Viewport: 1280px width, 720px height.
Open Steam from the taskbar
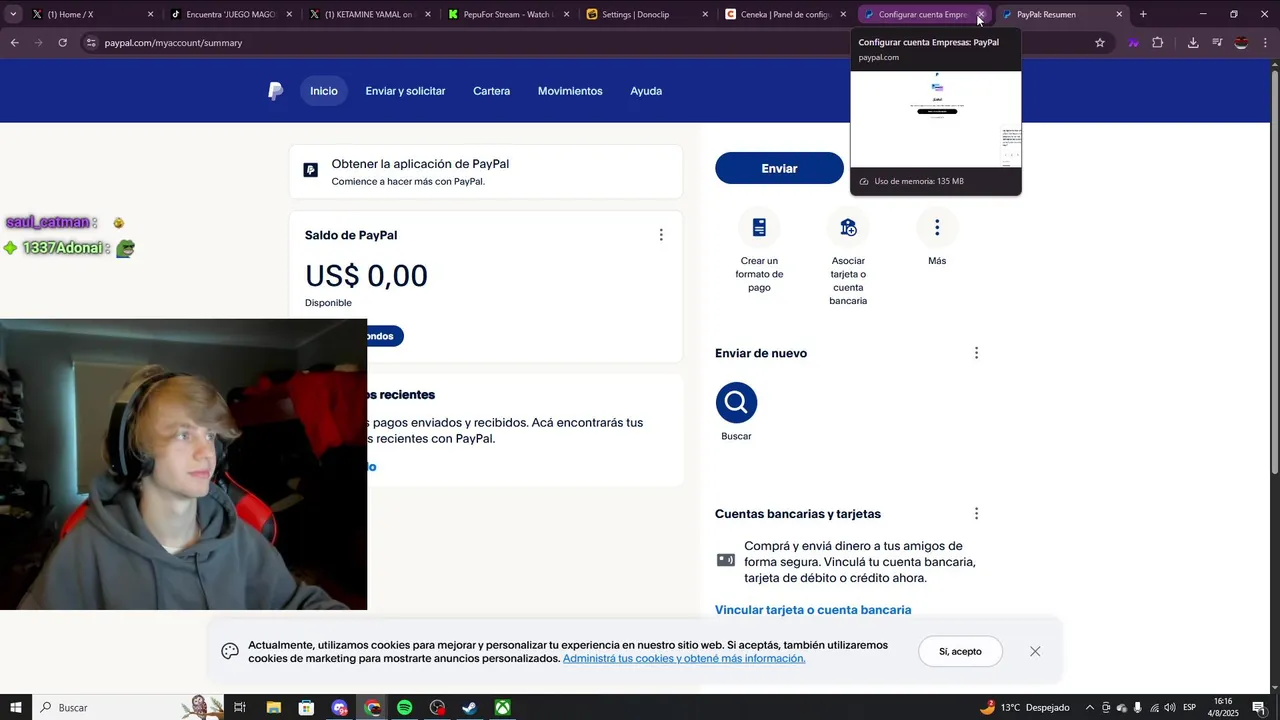(469, 707)
